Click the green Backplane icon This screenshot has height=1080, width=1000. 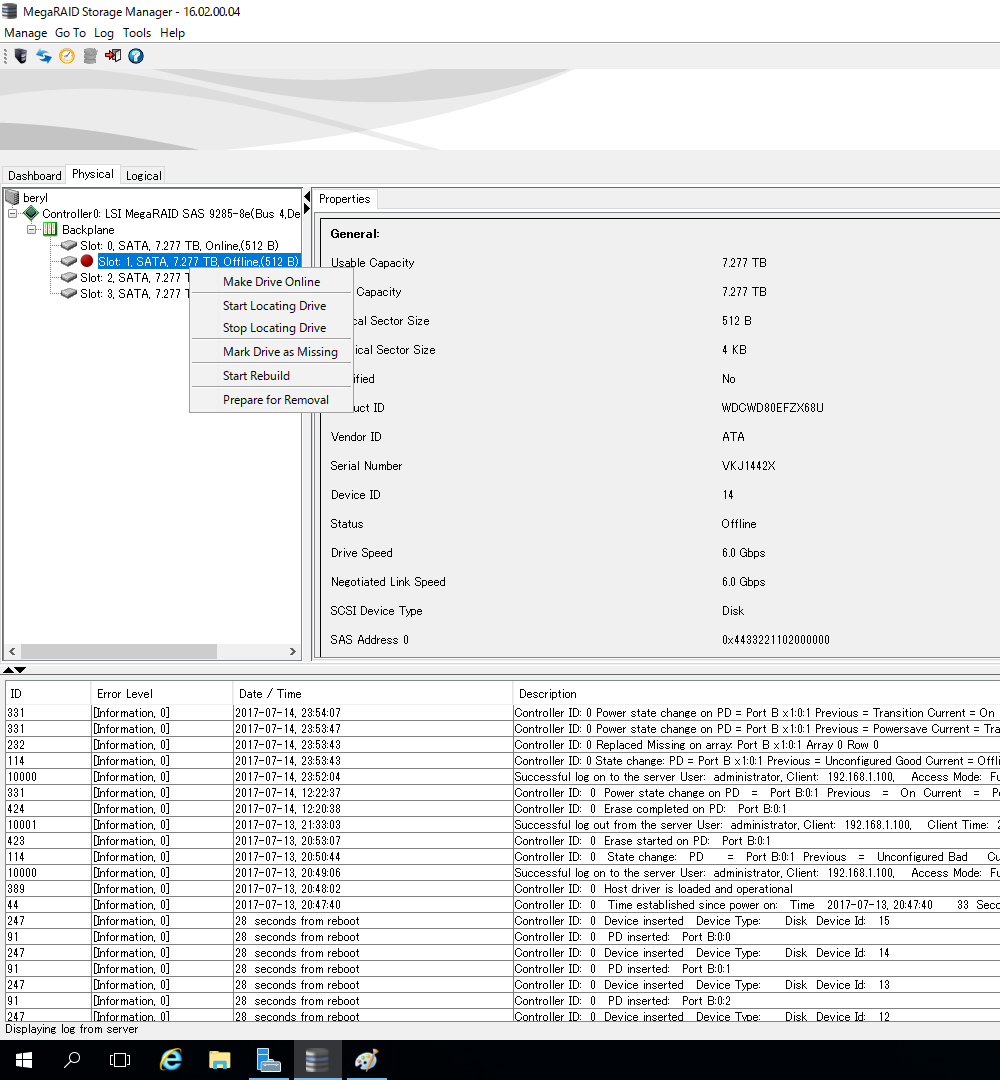point(50,229)
